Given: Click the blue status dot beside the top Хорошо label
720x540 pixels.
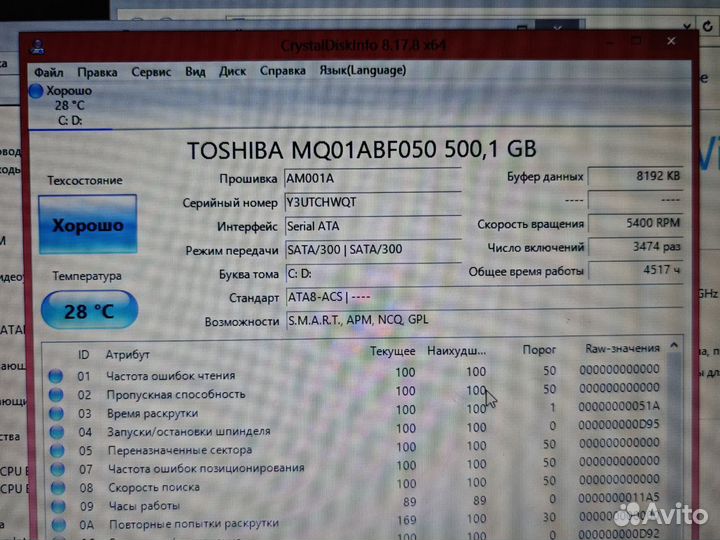Looking at the screenshot, I should click(x=36, y=91).
